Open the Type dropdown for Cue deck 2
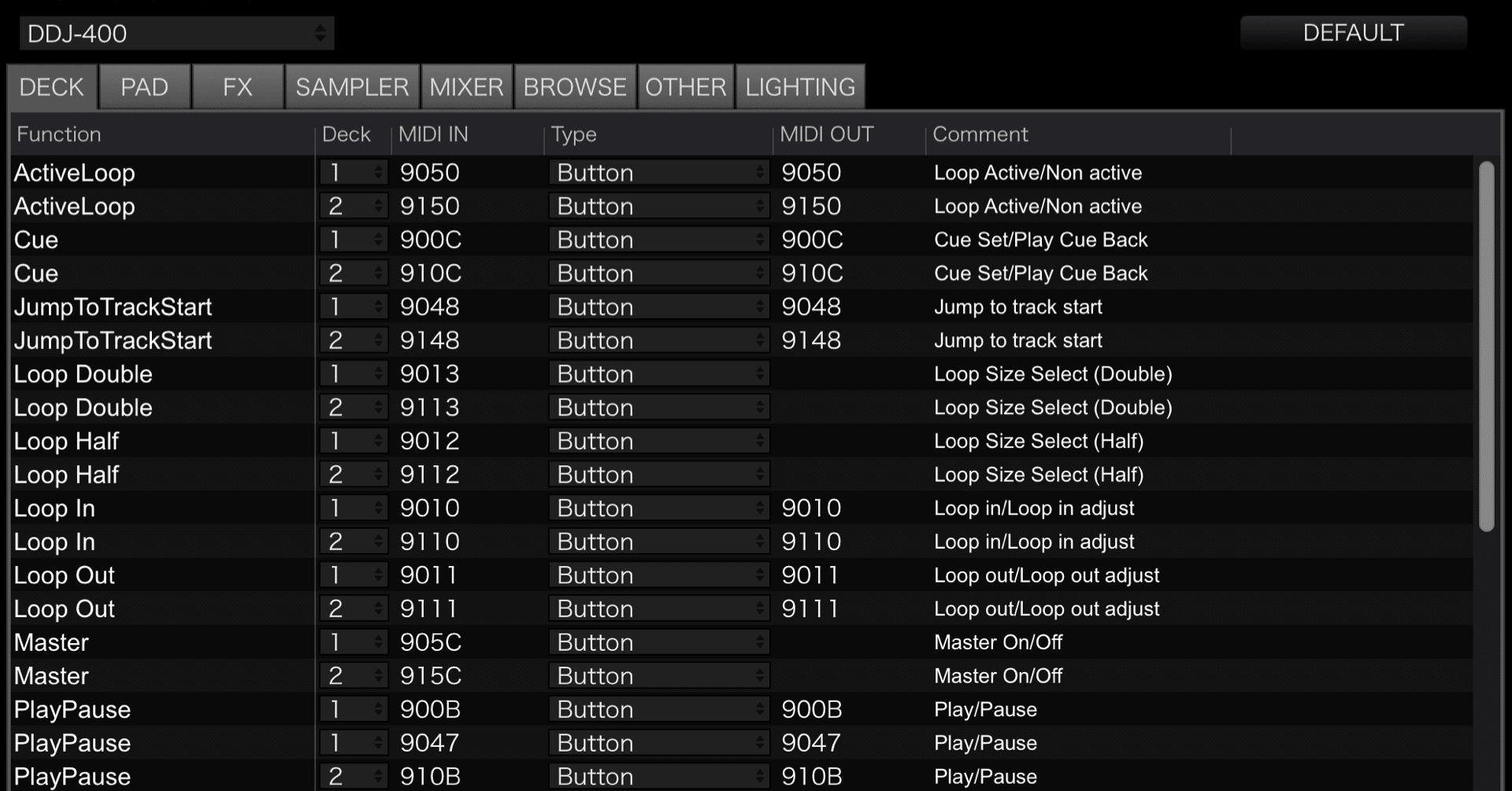This screenshot has width=1512, height=791. click(x=658, y=273)
